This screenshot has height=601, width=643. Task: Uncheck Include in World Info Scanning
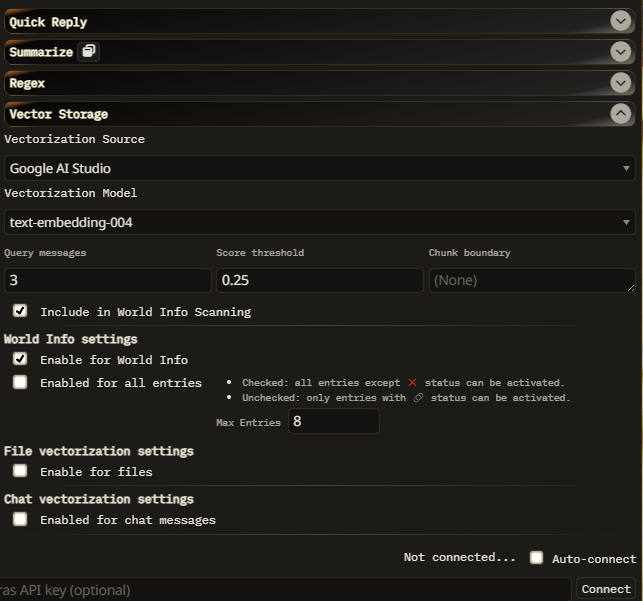coord(20,311)
